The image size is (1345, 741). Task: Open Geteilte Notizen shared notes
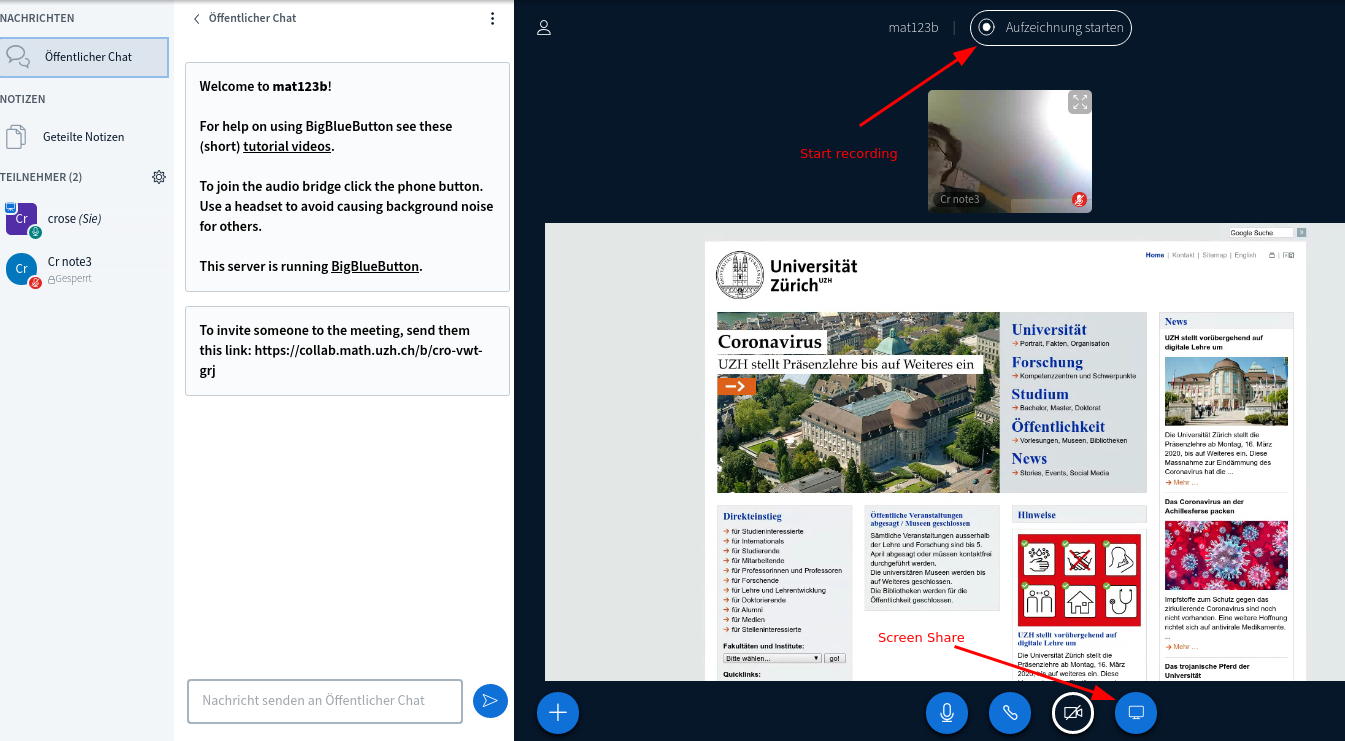click(x=84, y=137)
